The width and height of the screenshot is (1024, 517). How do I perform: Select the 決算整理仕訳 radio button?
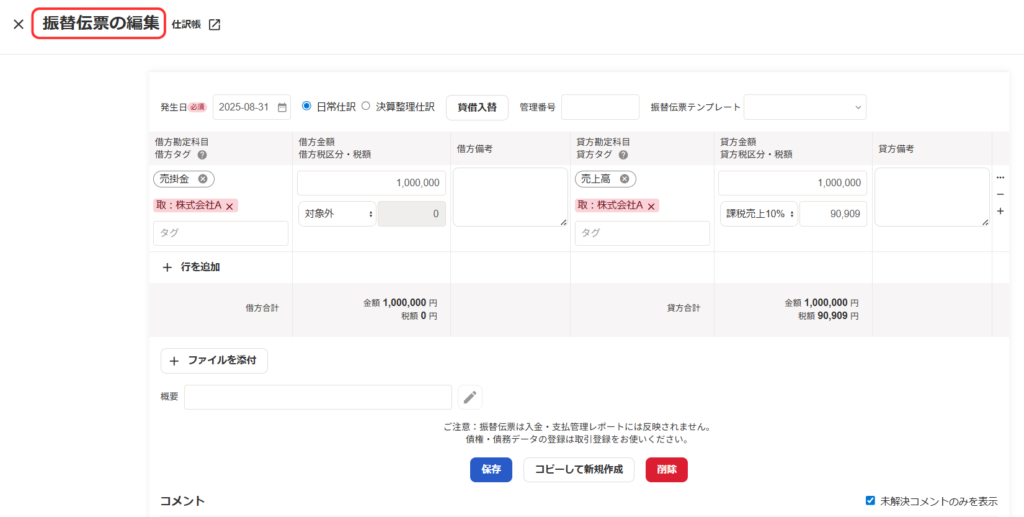pos(366,106)
